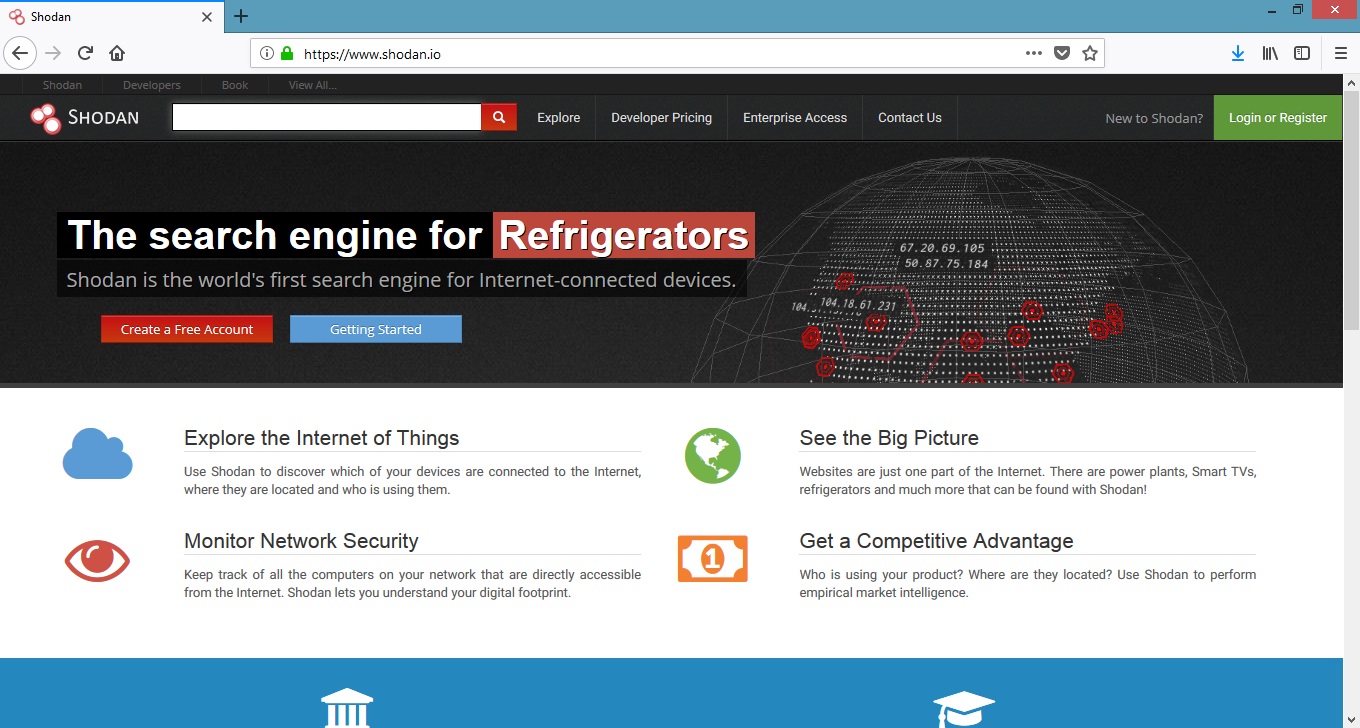
Task: Bookmark this page with star icon
Action: coord(1090,53)
